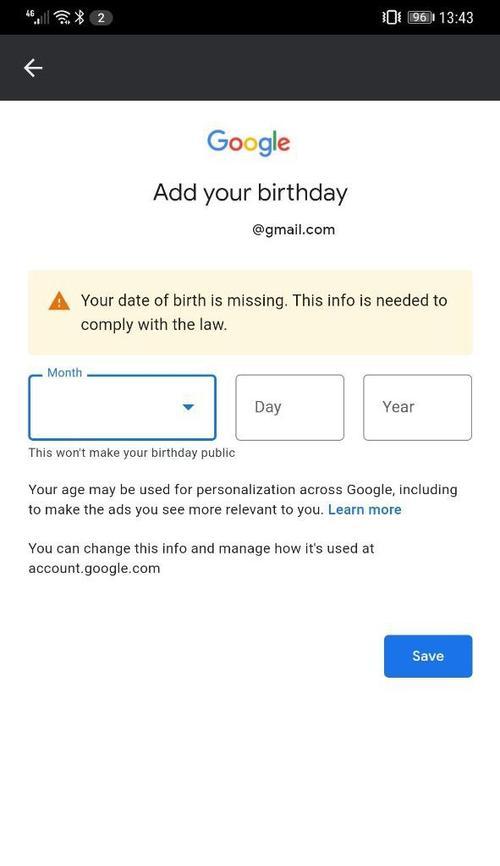Click the Google logo
Screen dimensions: 500x866
click(249, 143)
